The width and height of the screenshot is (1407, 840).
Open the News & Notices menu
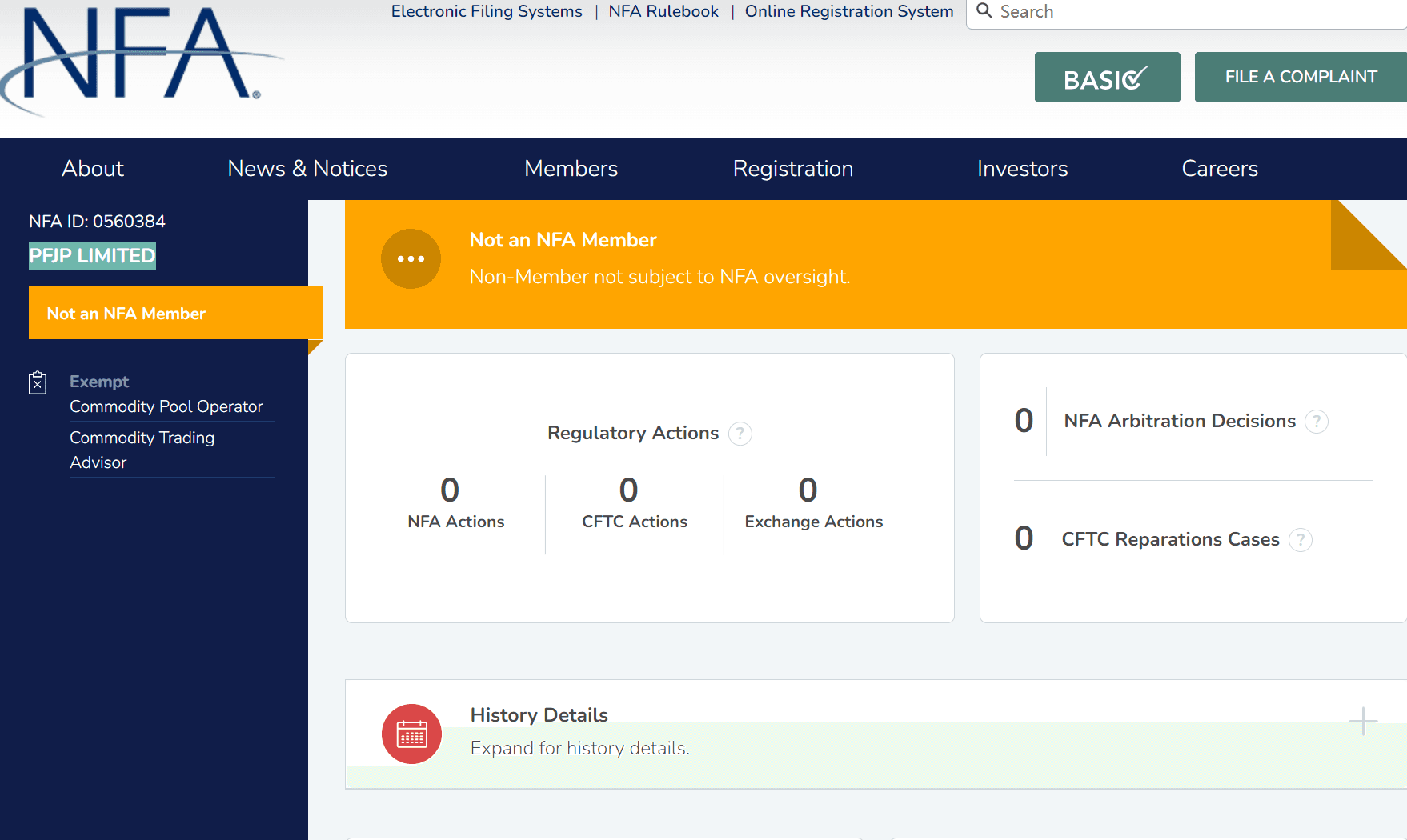[307, 169]
